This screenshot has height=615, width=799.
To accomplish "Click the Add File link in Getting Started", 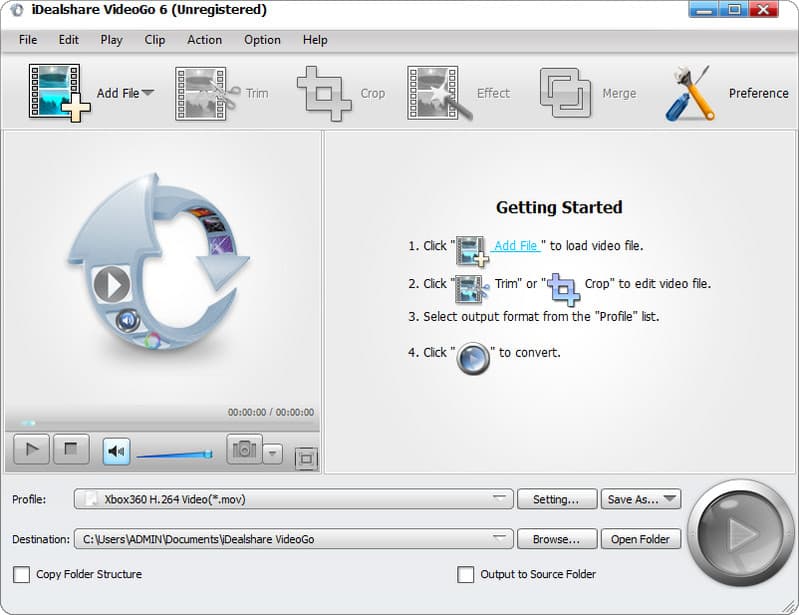I will [516, 246].
